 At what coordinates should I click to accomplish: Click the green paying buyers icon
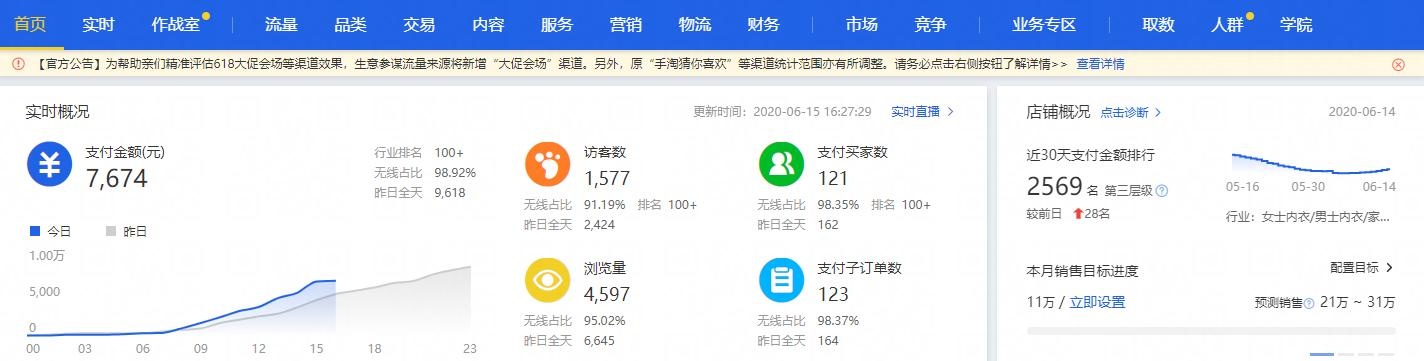(781, 165)
